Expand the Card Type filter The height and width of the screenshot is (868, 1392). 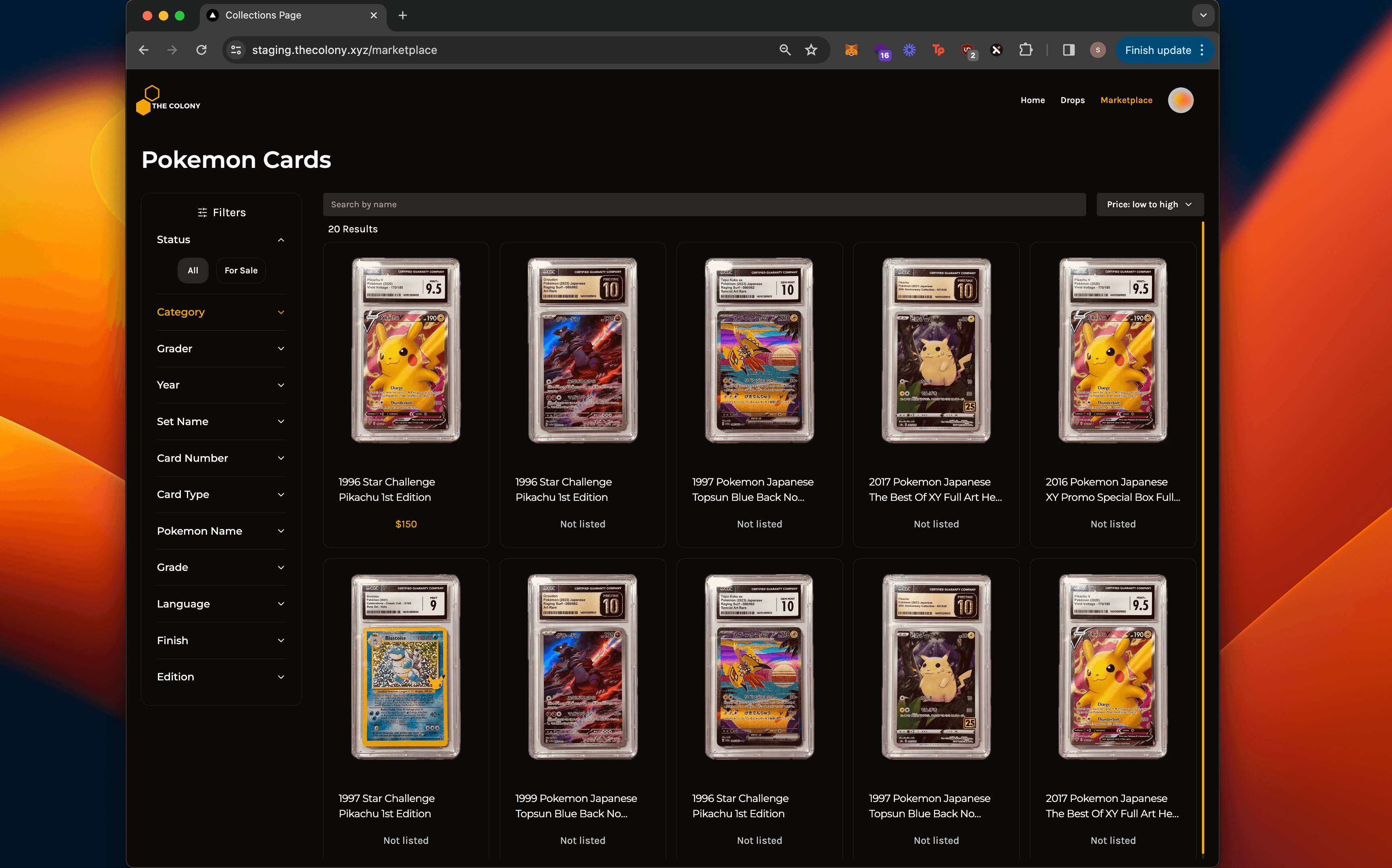tap(221, 494)
